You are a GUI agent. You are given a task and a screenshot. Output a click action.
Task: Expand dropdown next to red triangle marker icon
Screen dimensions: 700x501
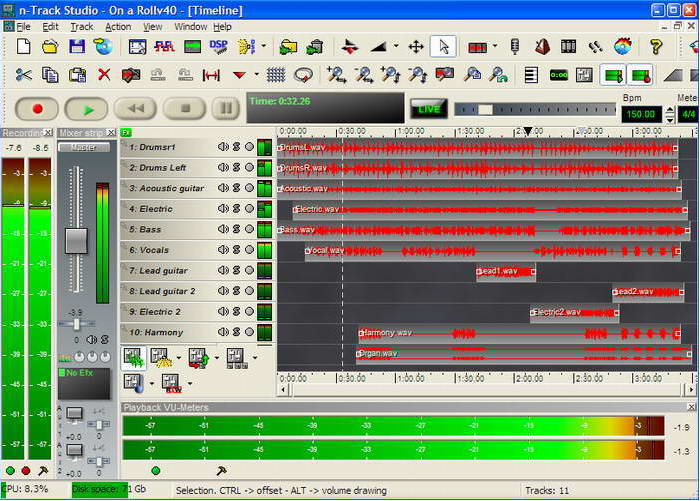(256, 75)
